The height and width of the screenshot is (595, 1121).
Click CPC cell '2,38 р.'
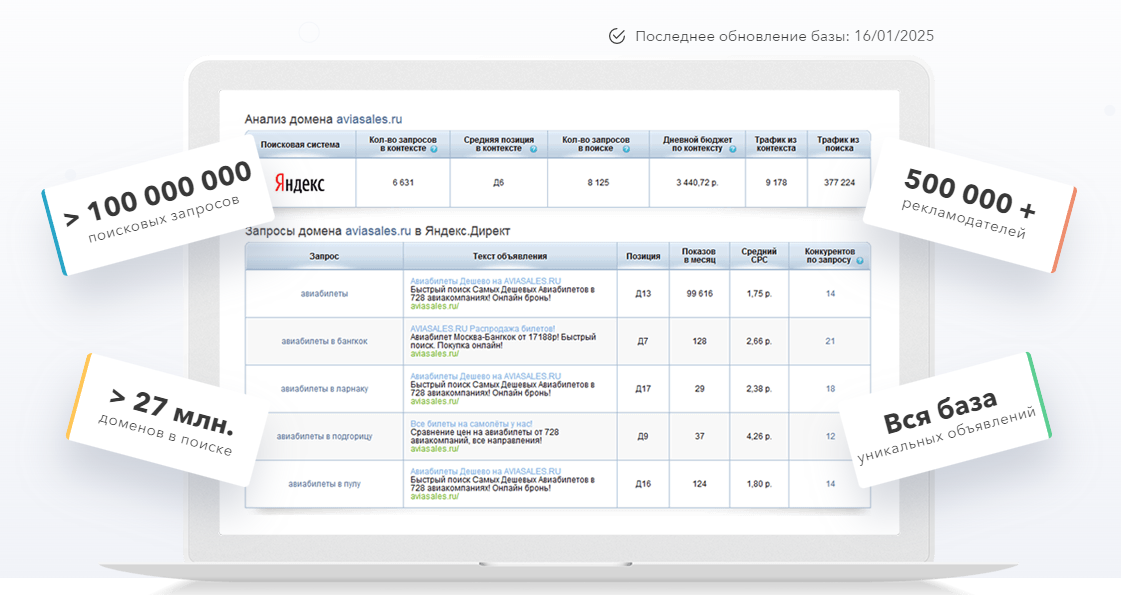[x=759, y=389]
